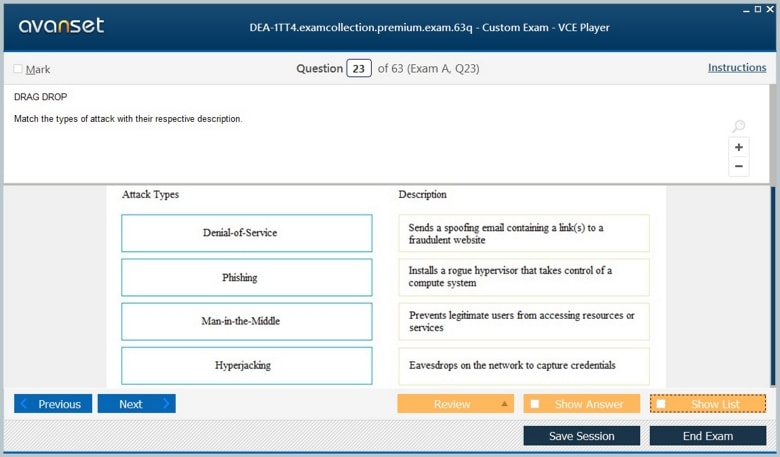The image size is (780, 457).
Task: Zoom out with the minus icon
Action: (738, 166)
